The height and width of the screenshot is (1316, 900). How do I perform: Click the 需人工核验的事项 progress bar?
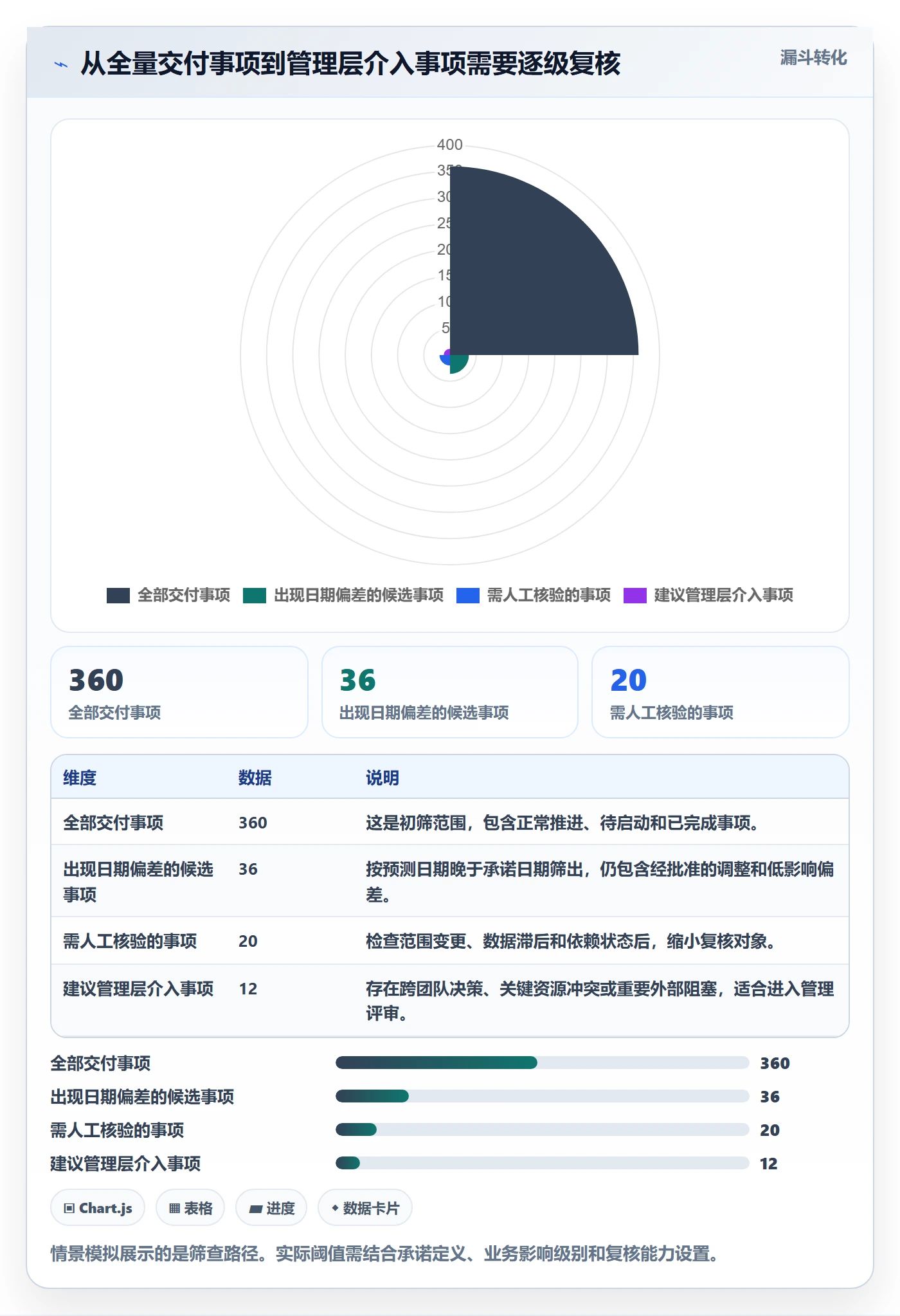(x=543, y=1129)
